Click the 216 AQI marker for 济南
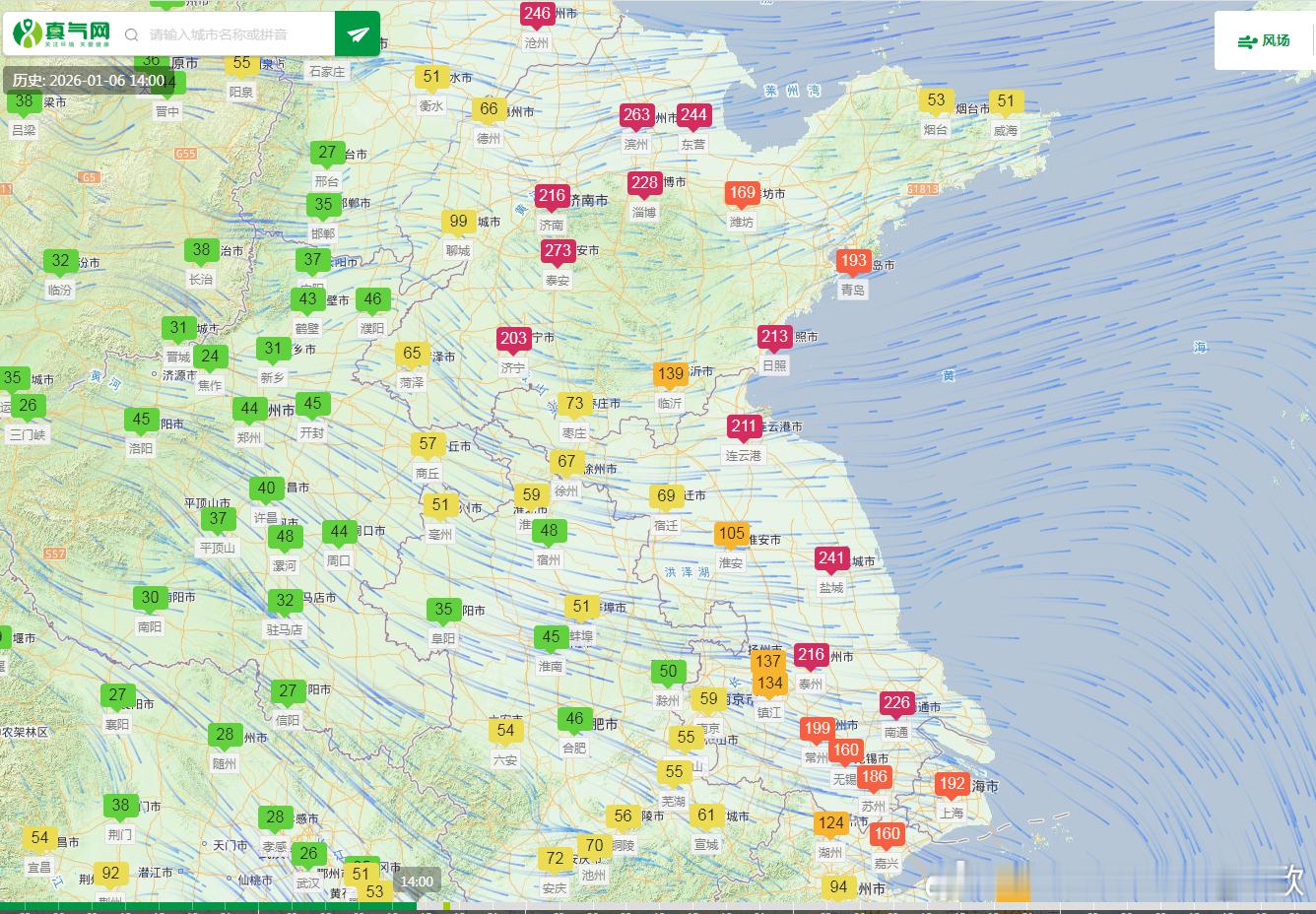 [x=552, y=195]
